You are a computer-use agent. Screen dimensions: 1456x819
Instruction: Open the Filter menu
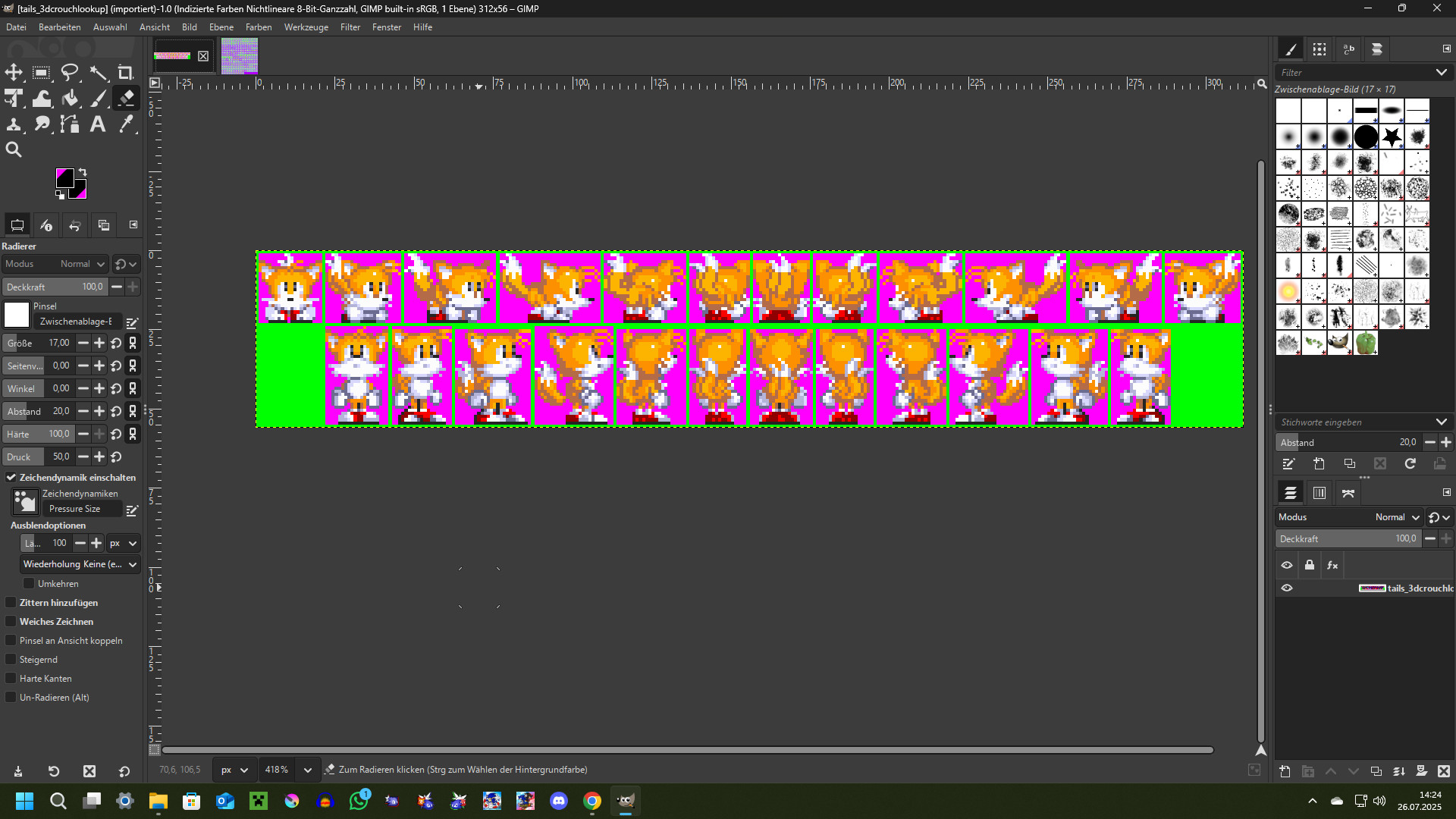(350, 27)
